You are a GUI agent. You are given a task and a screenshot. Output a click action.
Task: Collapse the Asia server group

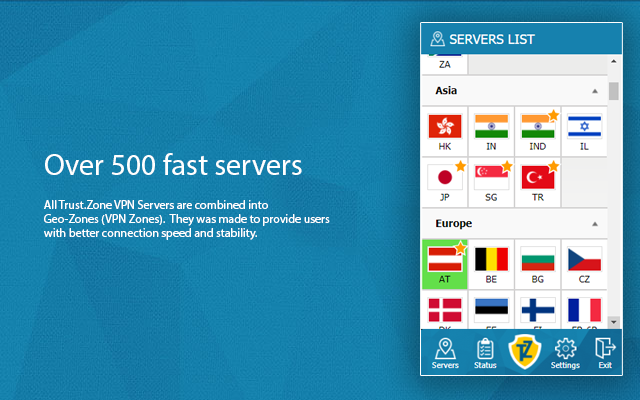point(595,91)
